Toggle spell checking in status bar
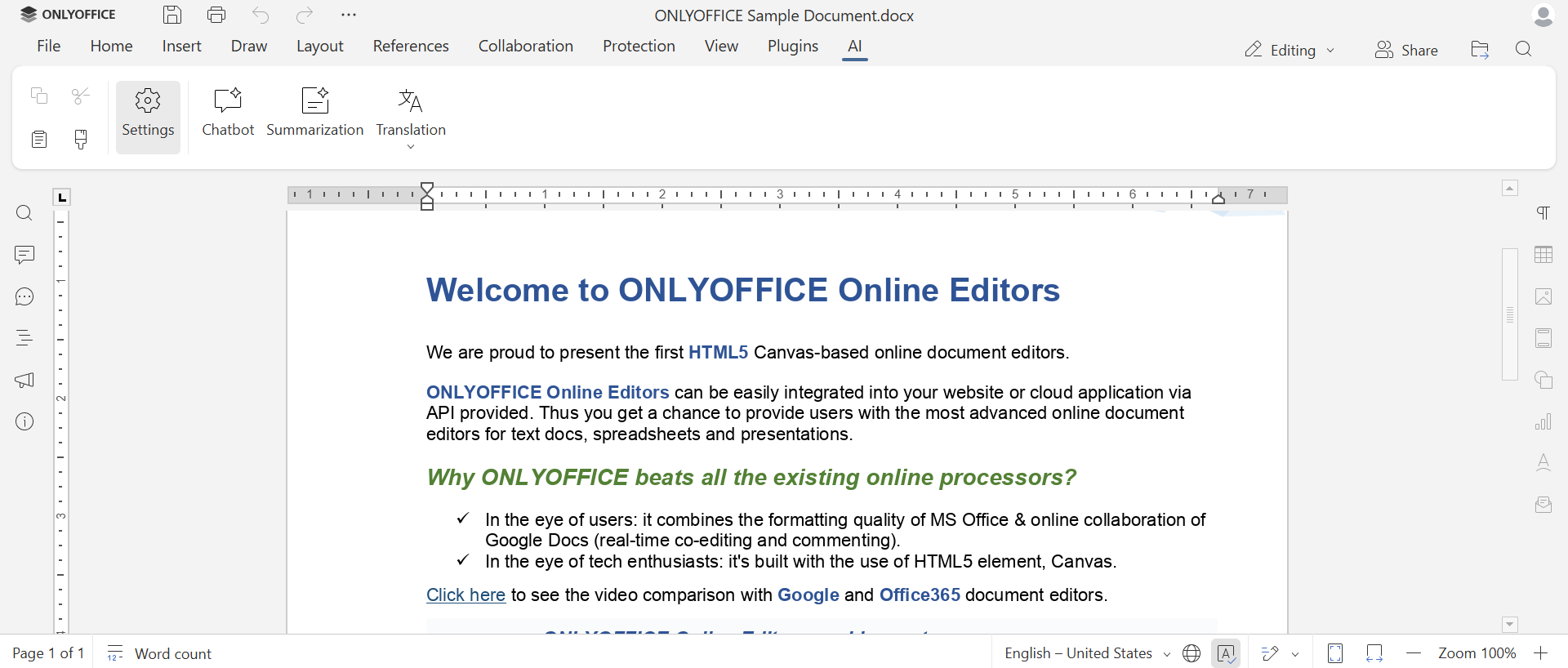Viewport: 1568px width, 668px height. point(1226,653)
